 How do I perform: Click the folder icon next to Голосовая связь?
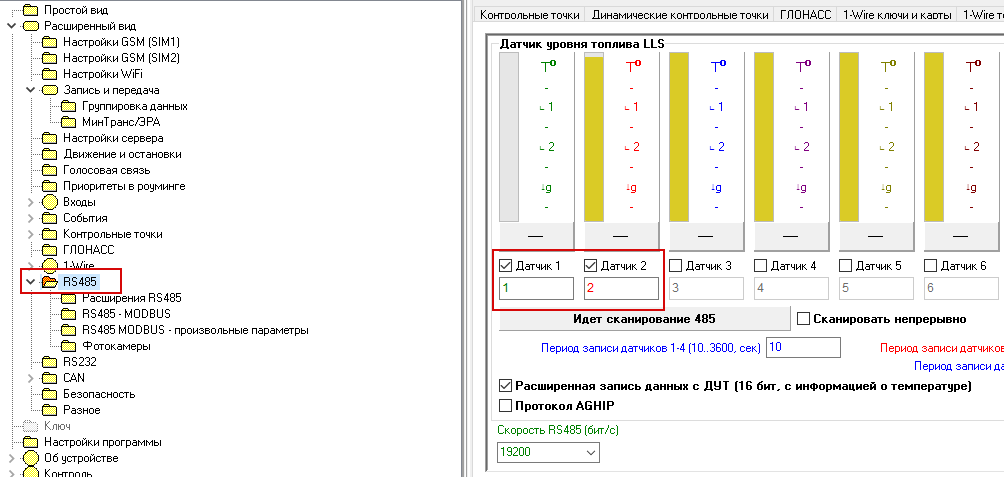[50, 170]
